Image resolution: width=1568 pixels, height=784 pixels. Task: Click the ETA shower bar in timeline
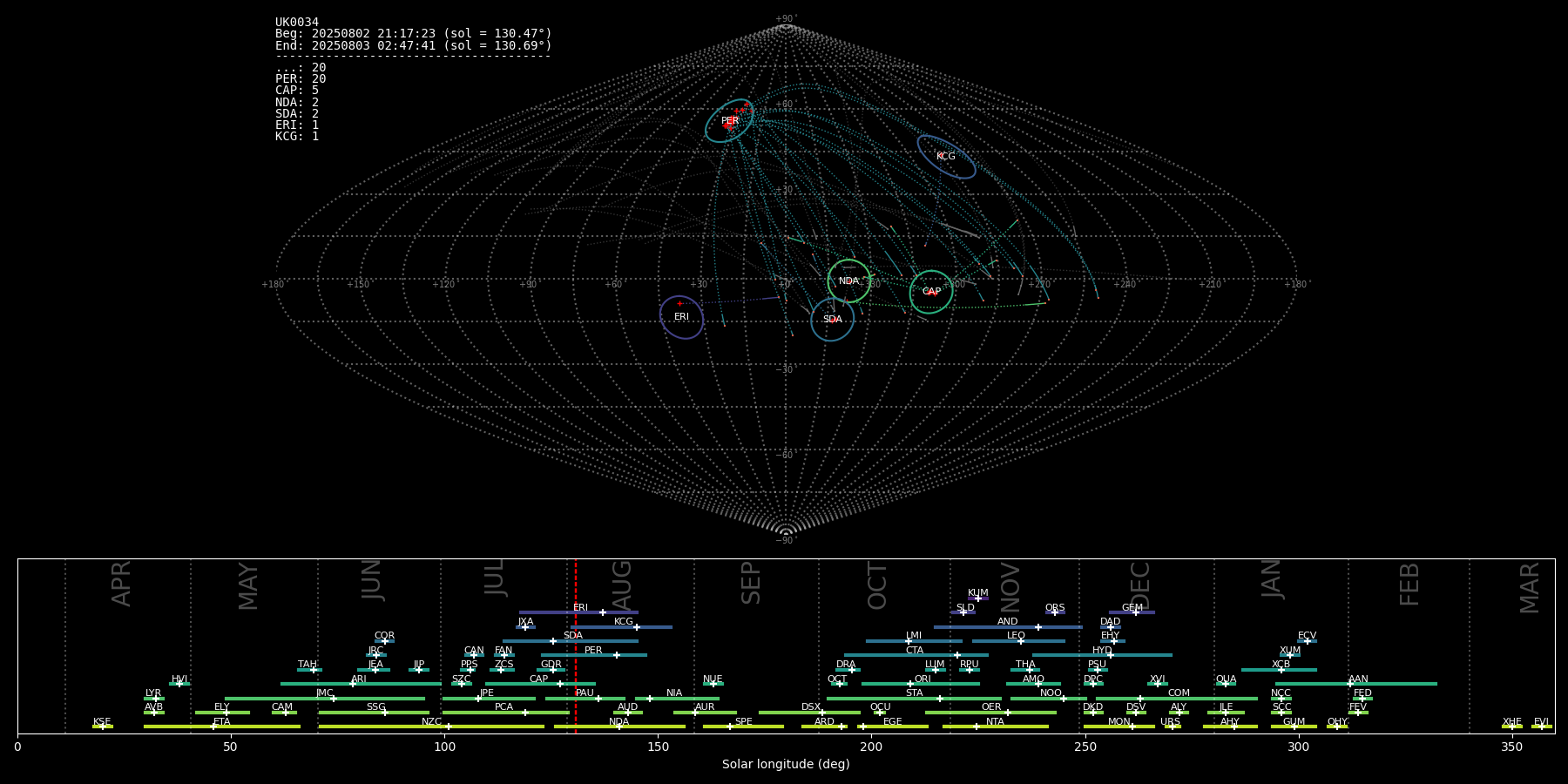point(222,727)
